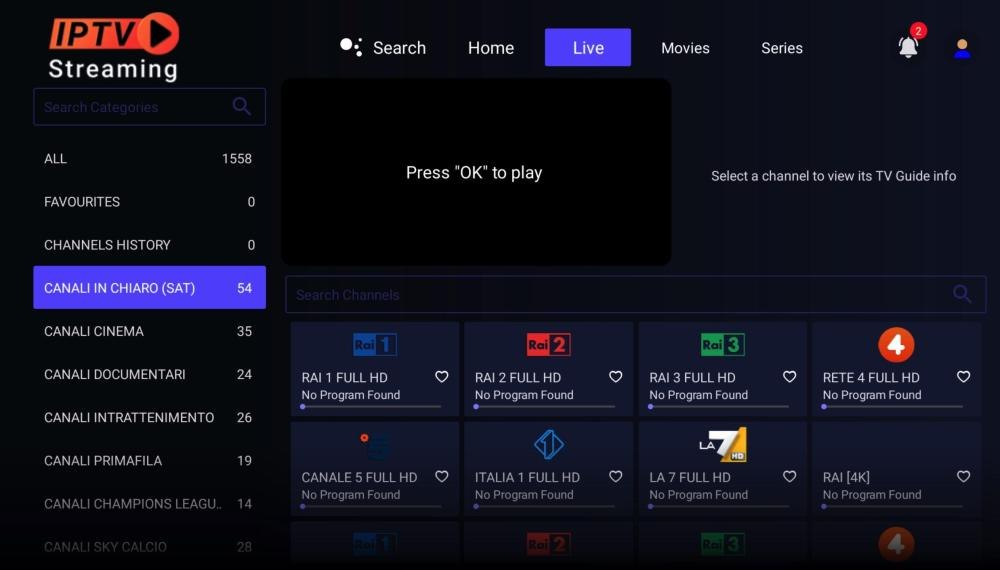
Task: Open the user profile icon
Action: 962,48
